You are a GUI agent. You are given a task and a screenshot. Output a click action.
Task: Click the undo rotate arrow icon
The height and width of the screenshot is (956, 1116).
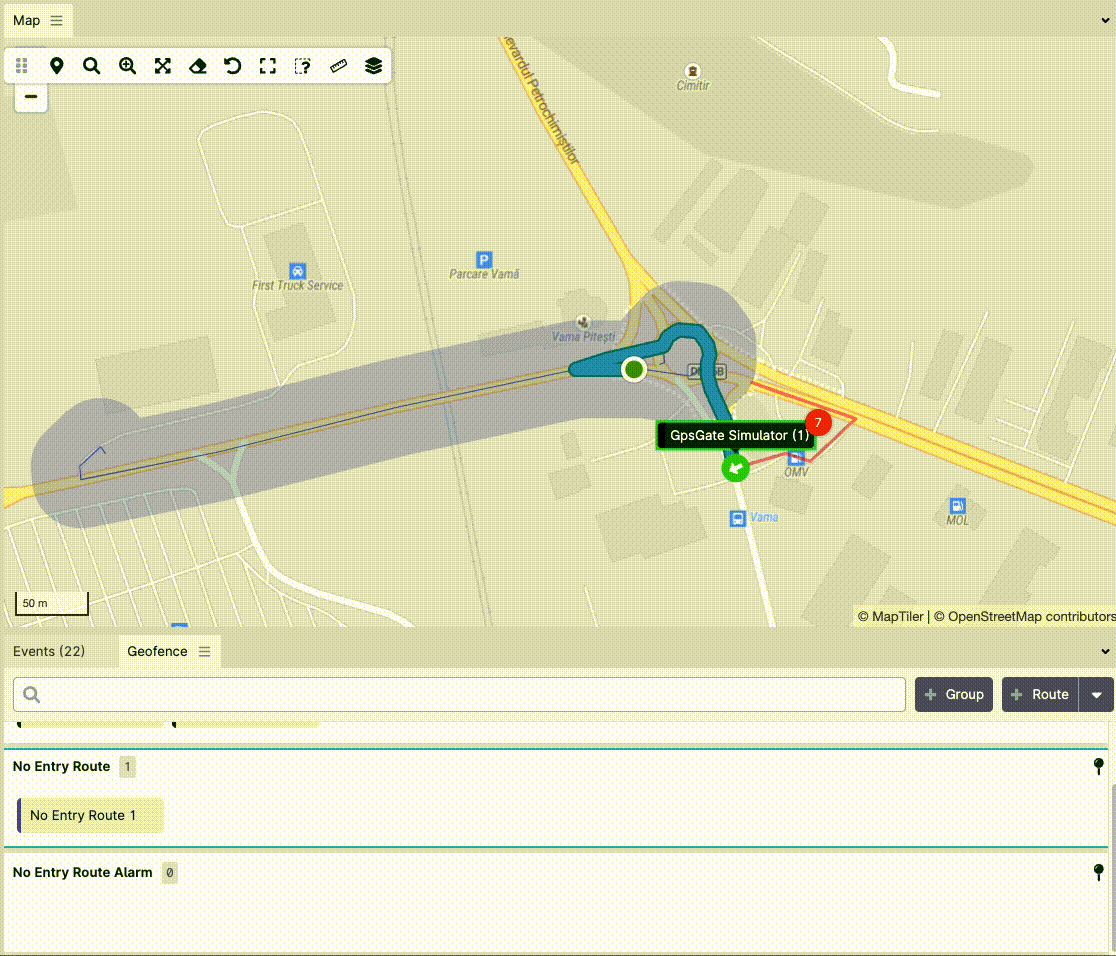(232, 66)
